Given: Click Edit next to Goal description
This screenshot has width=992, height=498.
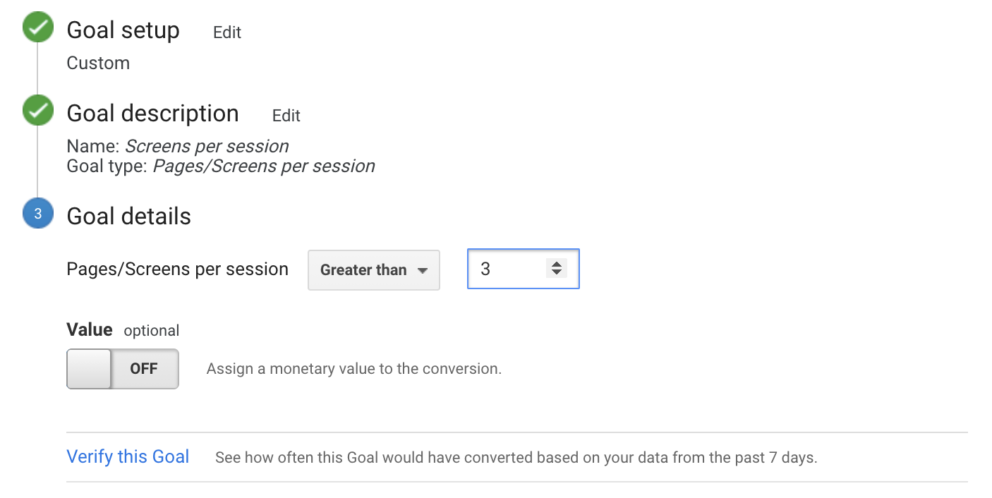Looking at the screenshot, I should 286,116.
